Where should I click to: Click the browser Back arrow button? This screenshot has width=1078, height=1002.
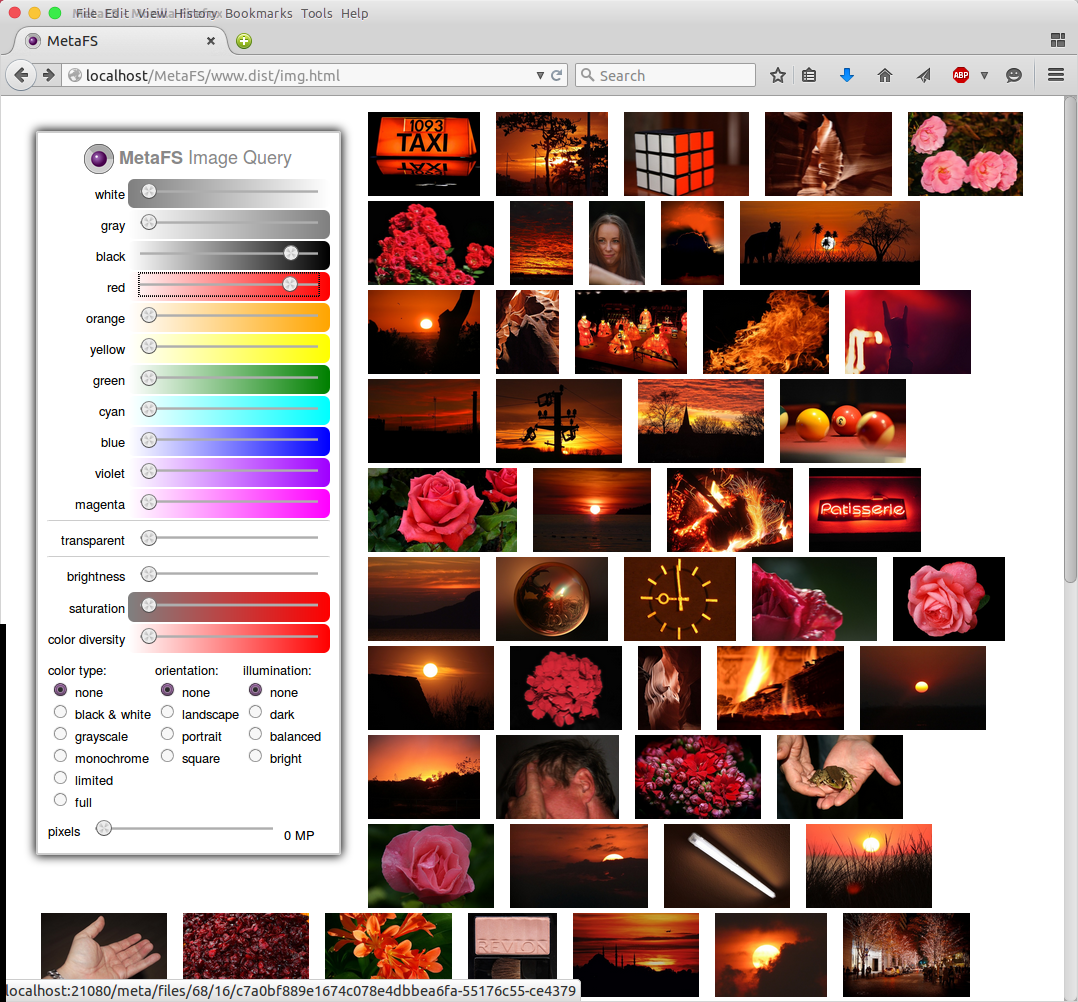click(21, 75)
